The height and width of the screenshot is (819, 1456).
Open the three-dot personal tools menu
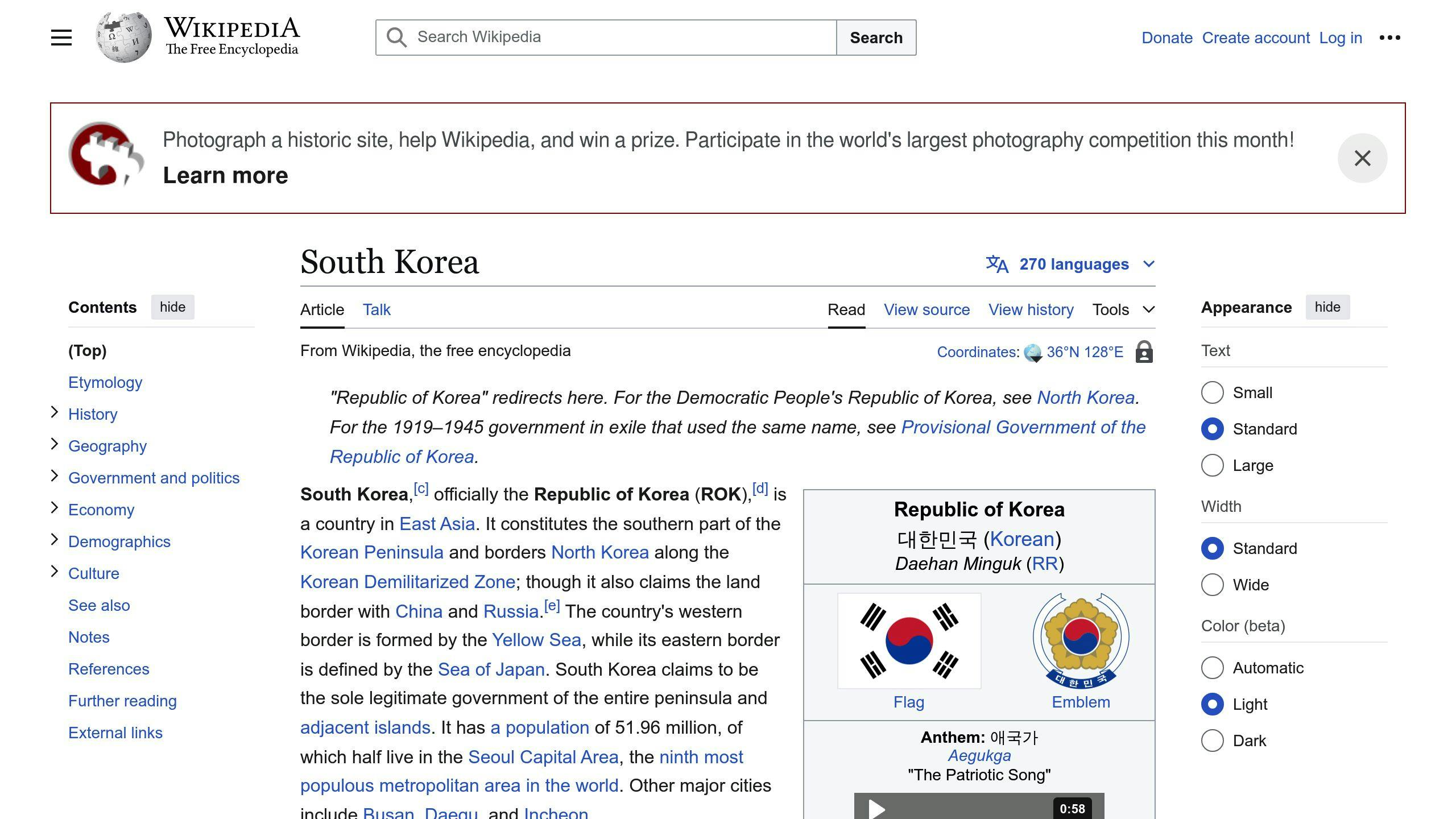[1389, 38]
